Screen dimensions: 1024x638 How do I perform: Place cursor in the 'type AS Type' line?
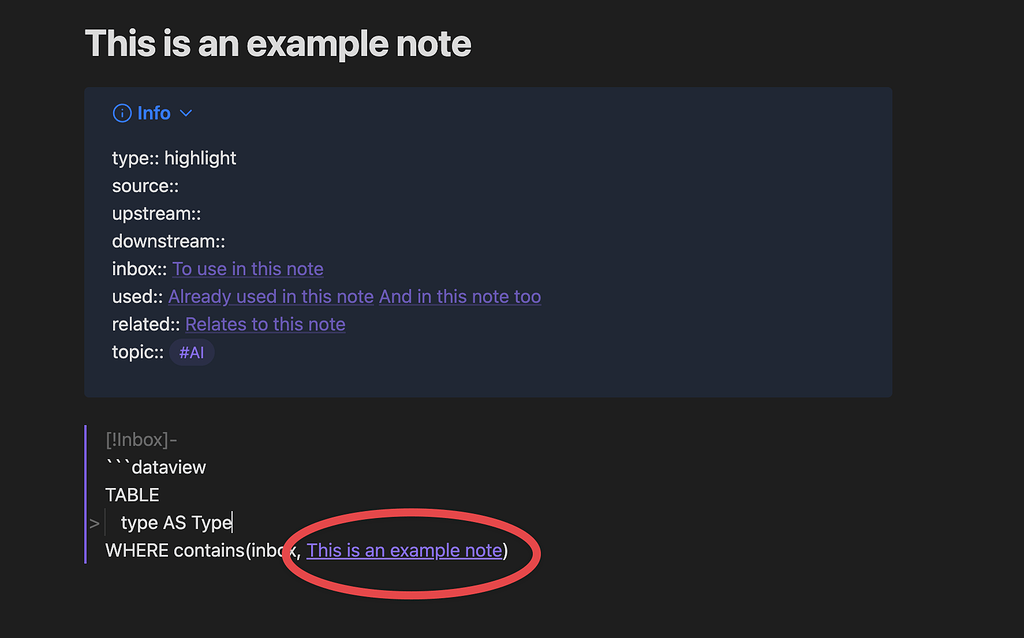pos(175,522)
